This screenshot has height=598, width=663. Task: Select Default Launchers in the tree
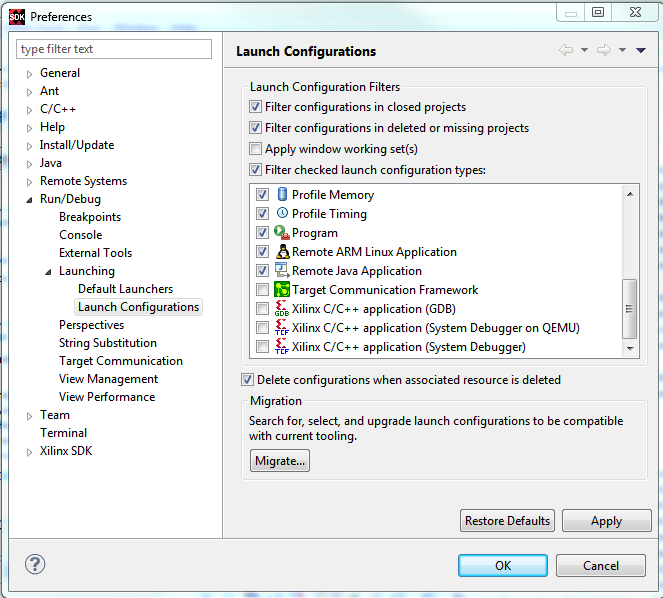coord(126,289)
